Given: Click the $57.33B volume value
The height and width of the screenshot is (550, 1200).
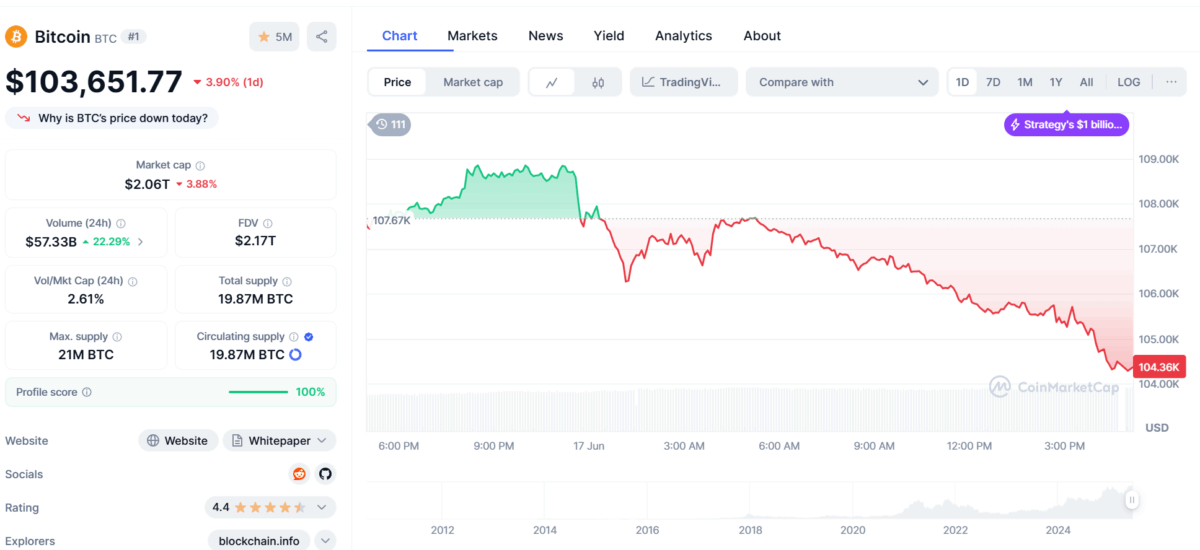Looking at the screenshot, I should tap(51, 242).
